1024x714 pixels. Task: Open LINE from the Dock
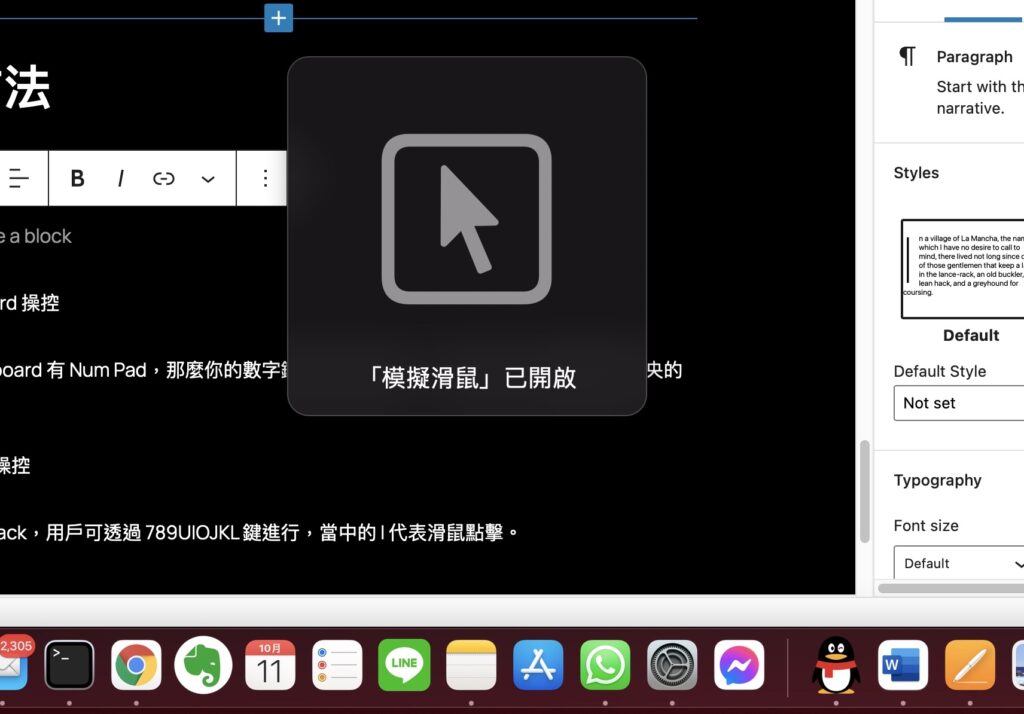click(404, 663)
